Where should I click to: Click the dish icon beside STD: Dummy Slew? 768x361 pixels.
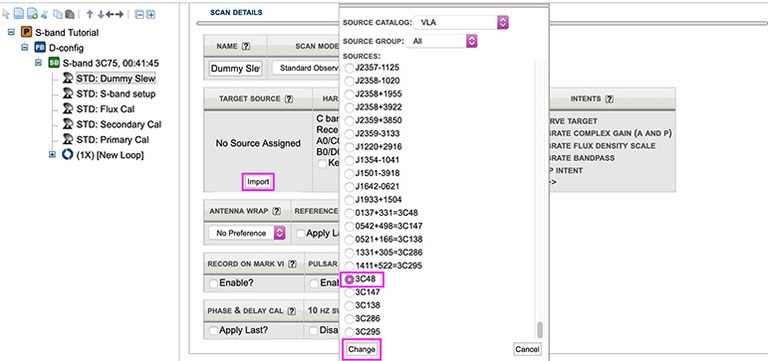(68, 78)
